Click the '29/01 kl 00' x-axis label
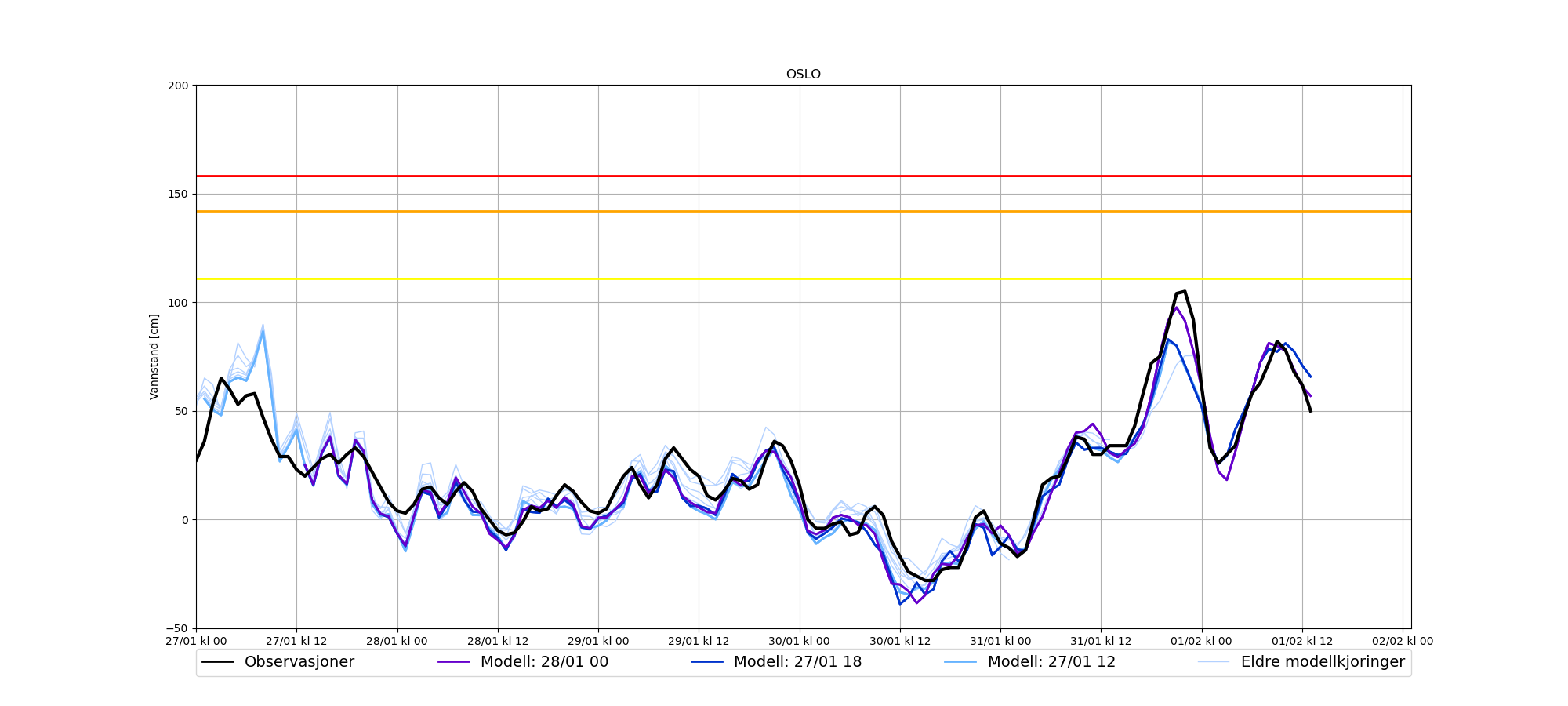 [598, 641]
